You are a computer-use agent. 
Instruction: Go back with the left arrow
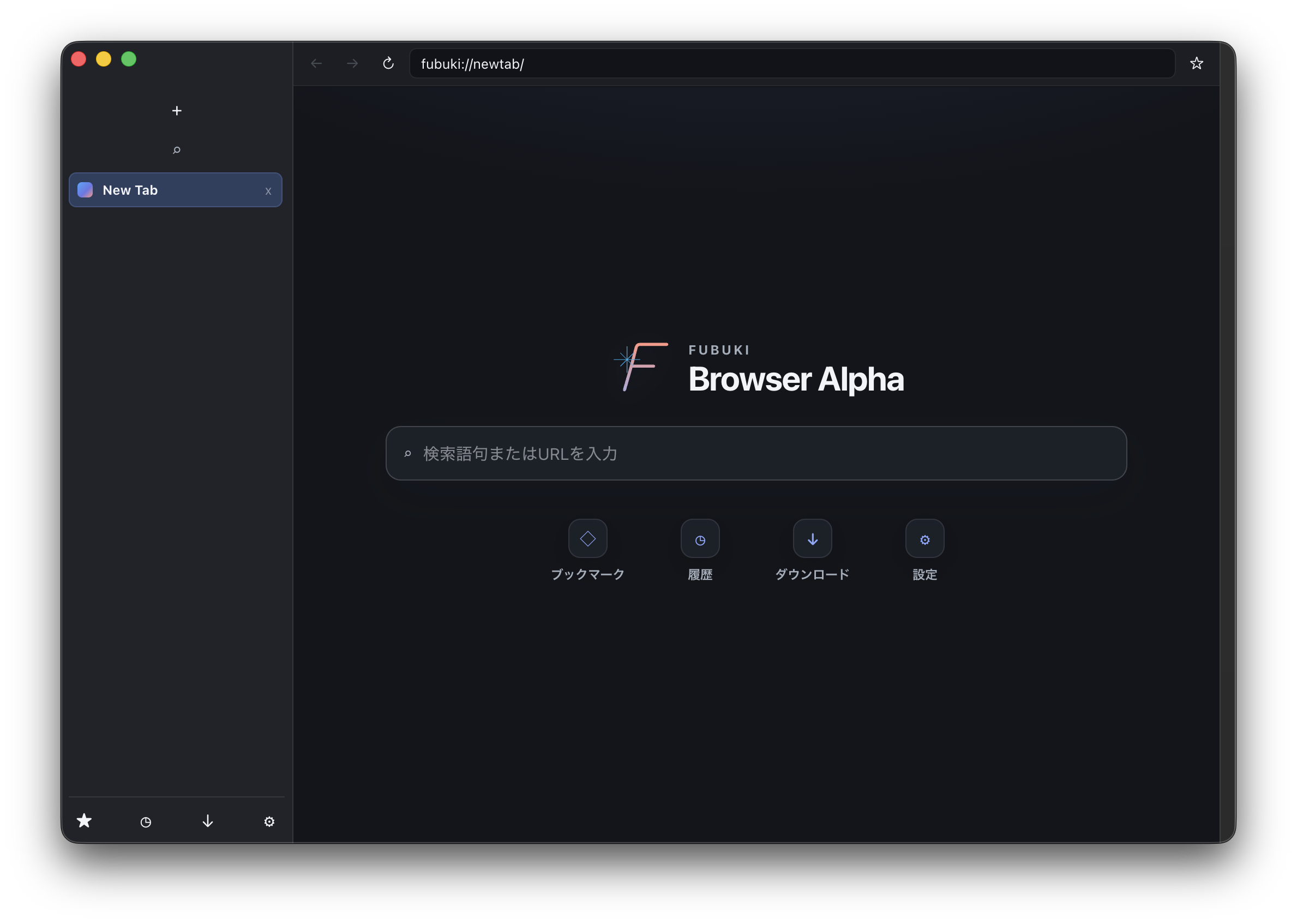coord(317,63)
